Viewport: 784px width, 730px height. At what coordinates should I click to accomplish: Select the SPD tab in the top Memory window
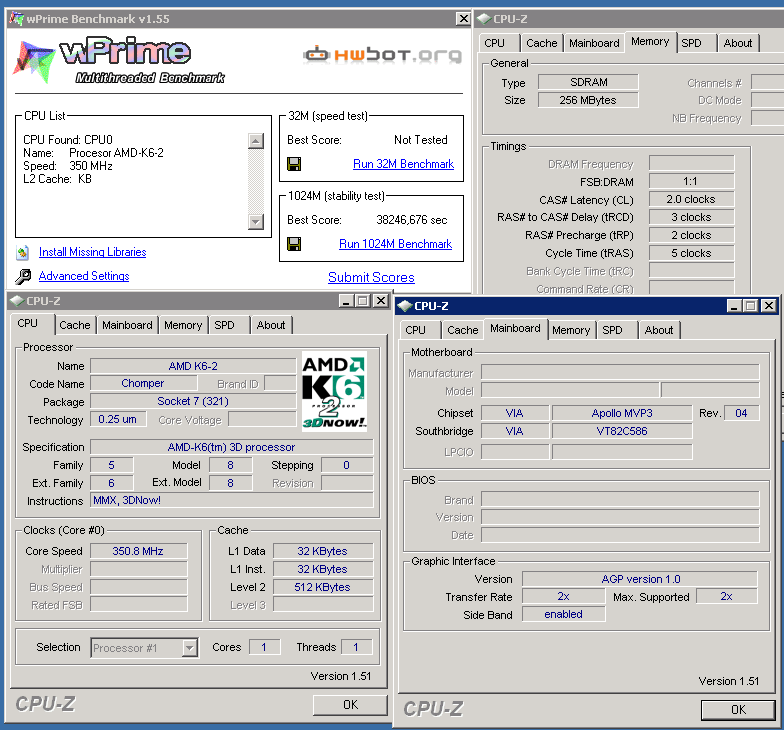tap(697, 43)
